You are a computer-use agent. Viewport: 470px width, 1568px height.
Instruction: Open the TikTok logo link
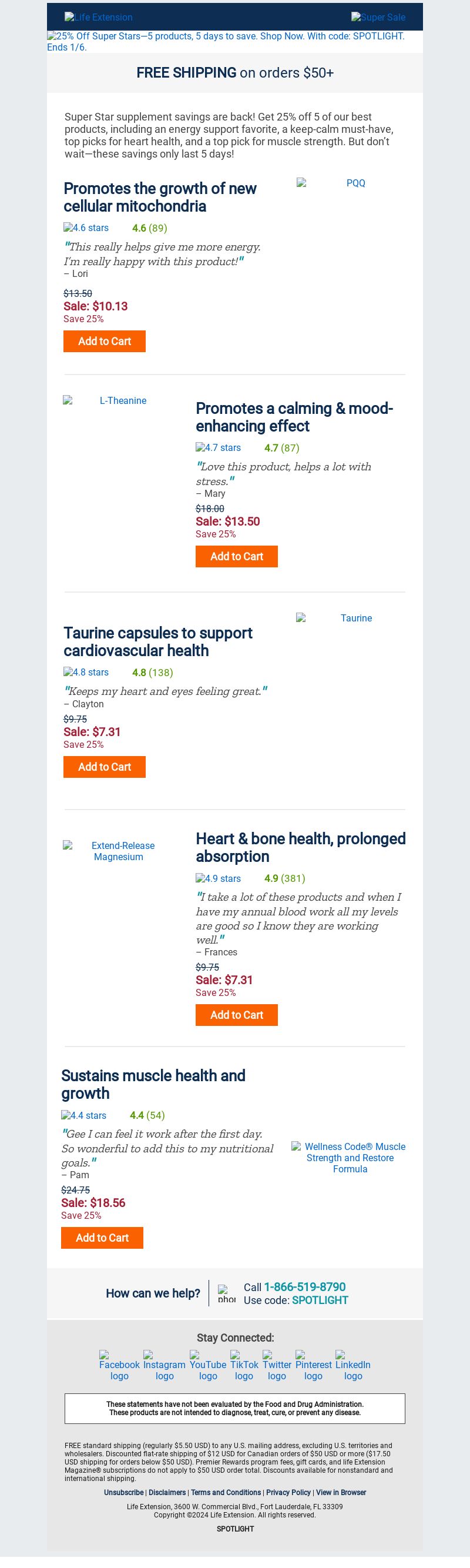point(244,1365)
